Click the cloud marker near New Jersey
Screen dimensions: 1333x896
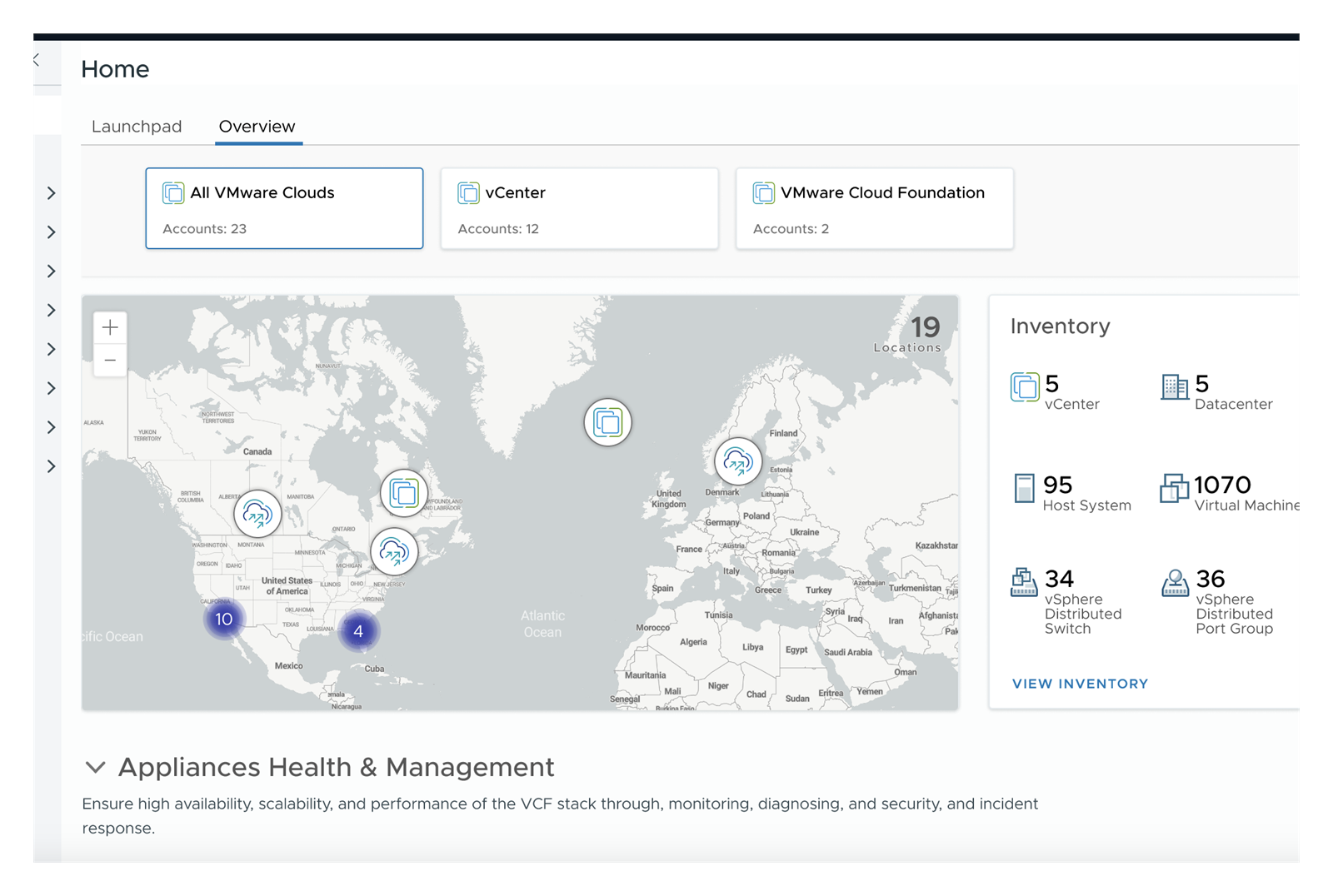(x=394, y=551)
